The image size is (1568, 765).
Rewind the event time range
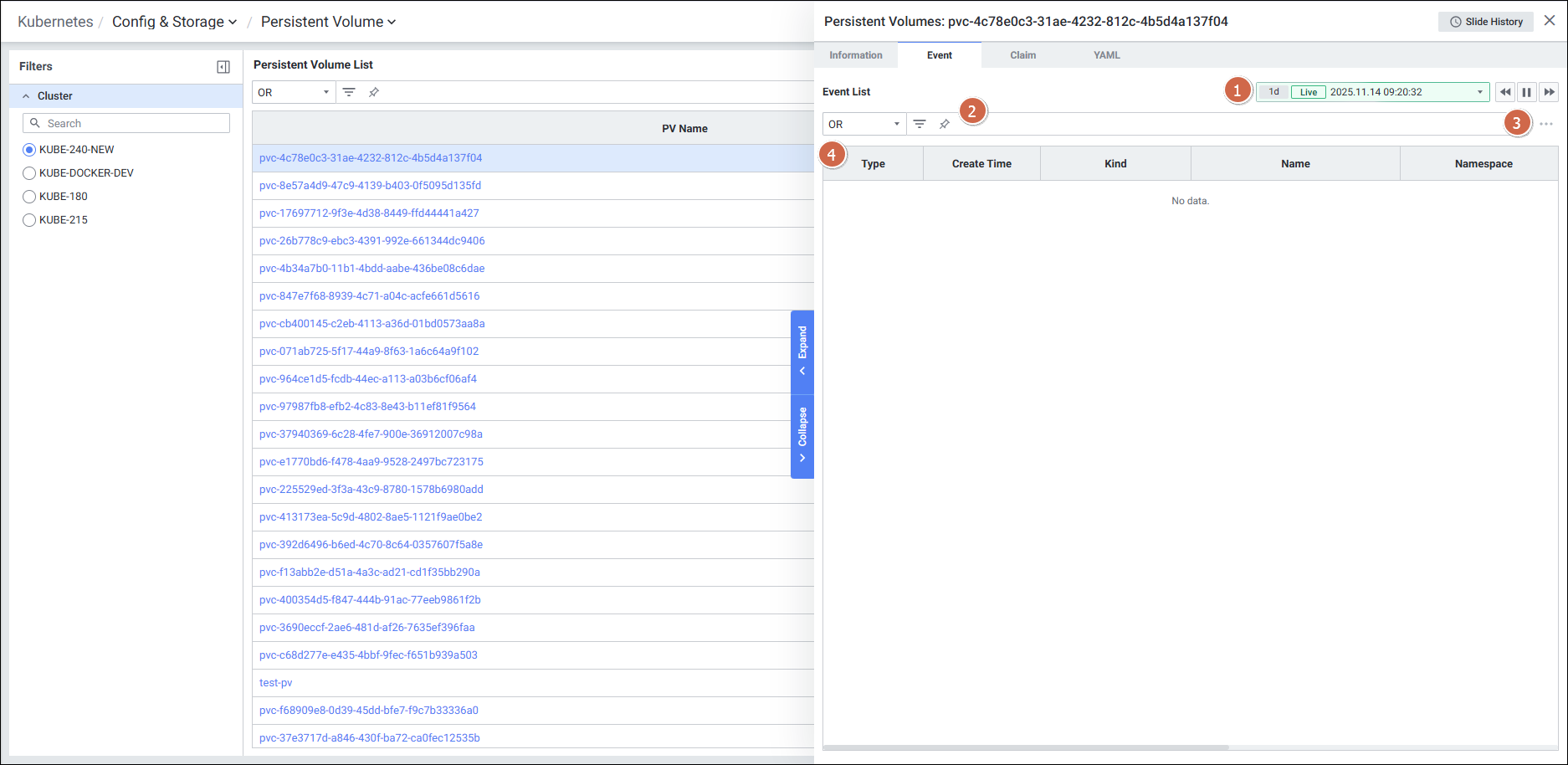point(1505,92)
